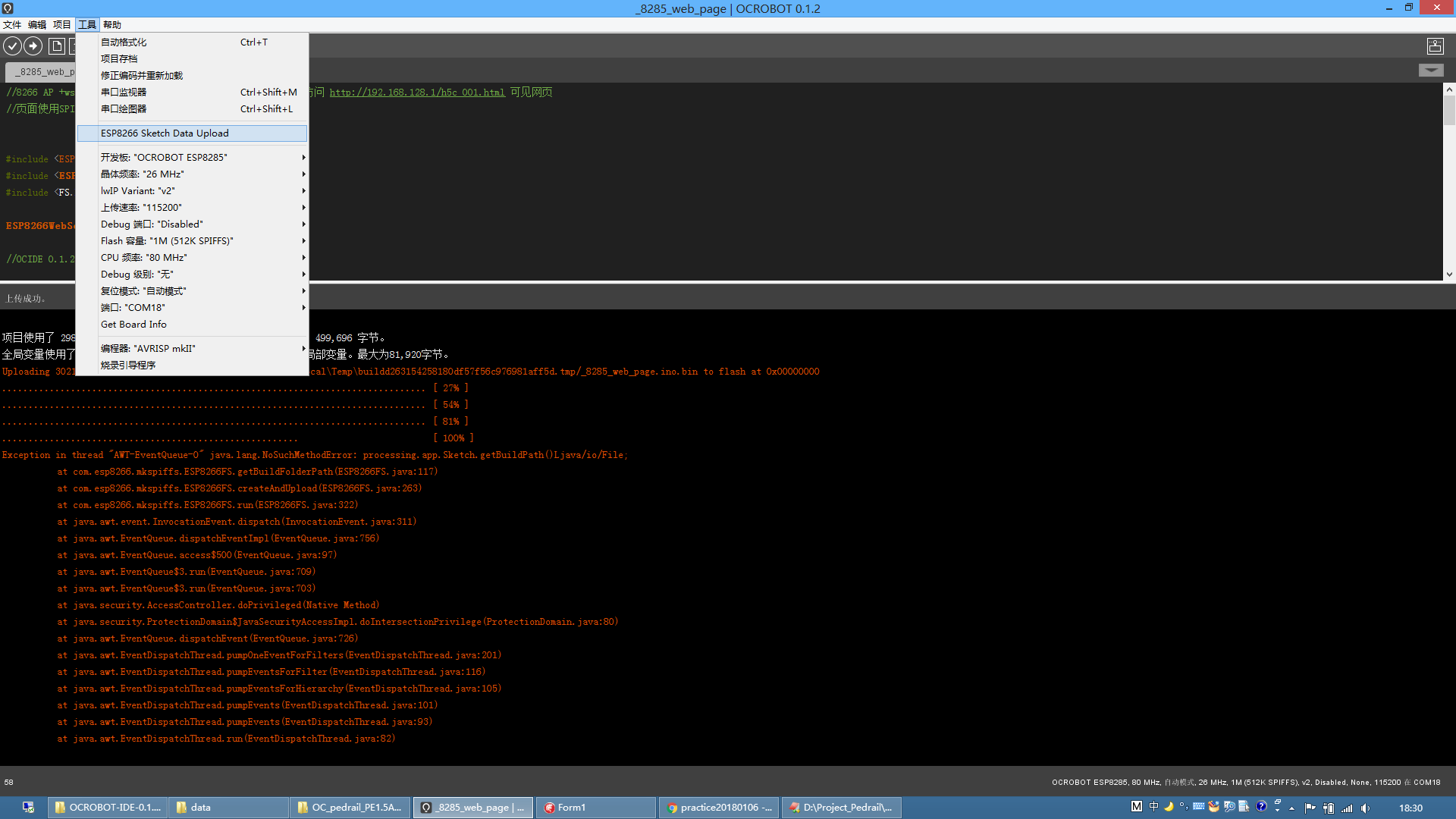Screen dimensions: 1456x819
Task: Click the editor vertical scrollbar down arrow
Action: coord(1449,275)
